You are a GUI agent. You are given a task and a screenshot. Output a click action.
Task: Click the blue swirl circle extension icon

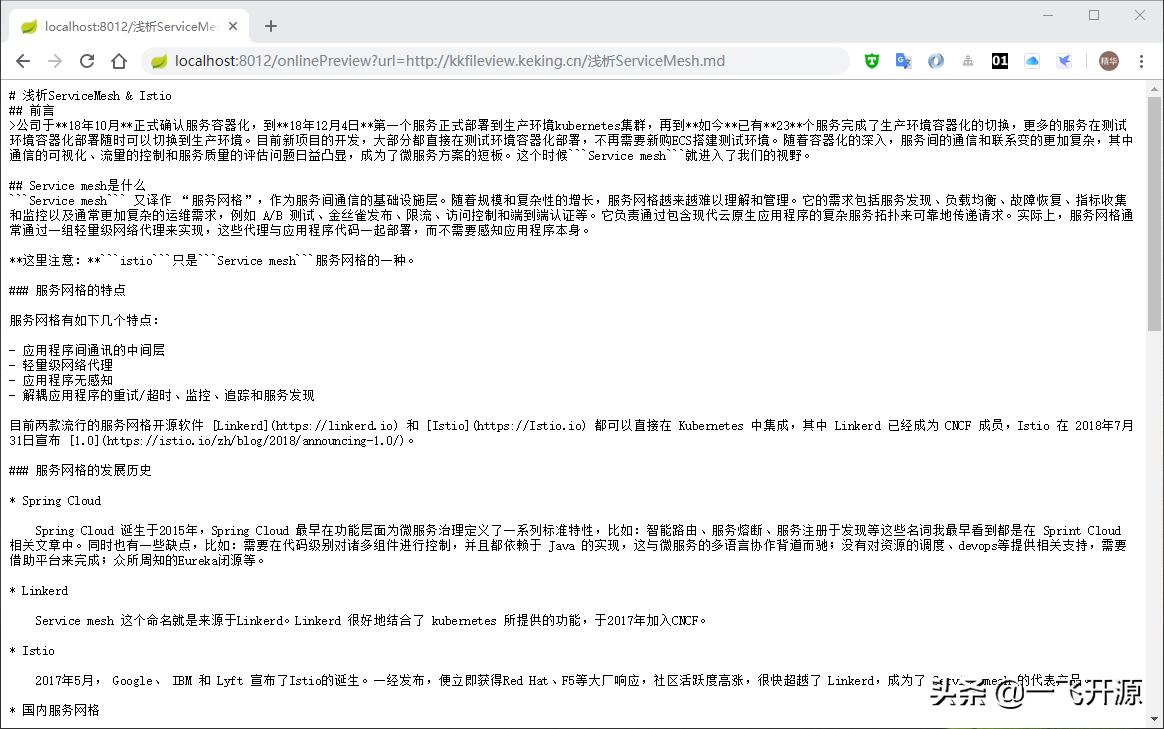(935, 61)
